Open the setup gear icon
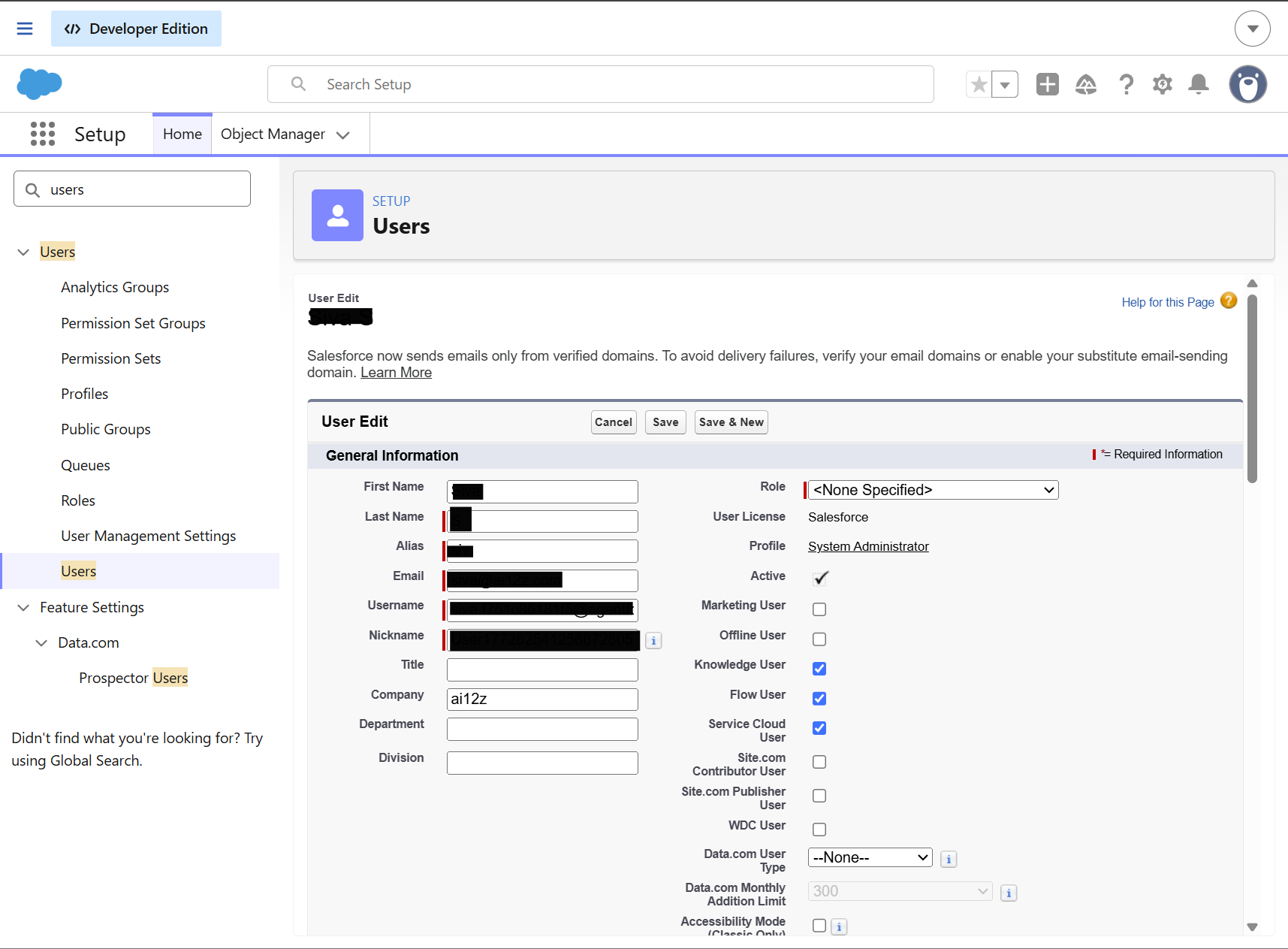 tap(1163, 84)
